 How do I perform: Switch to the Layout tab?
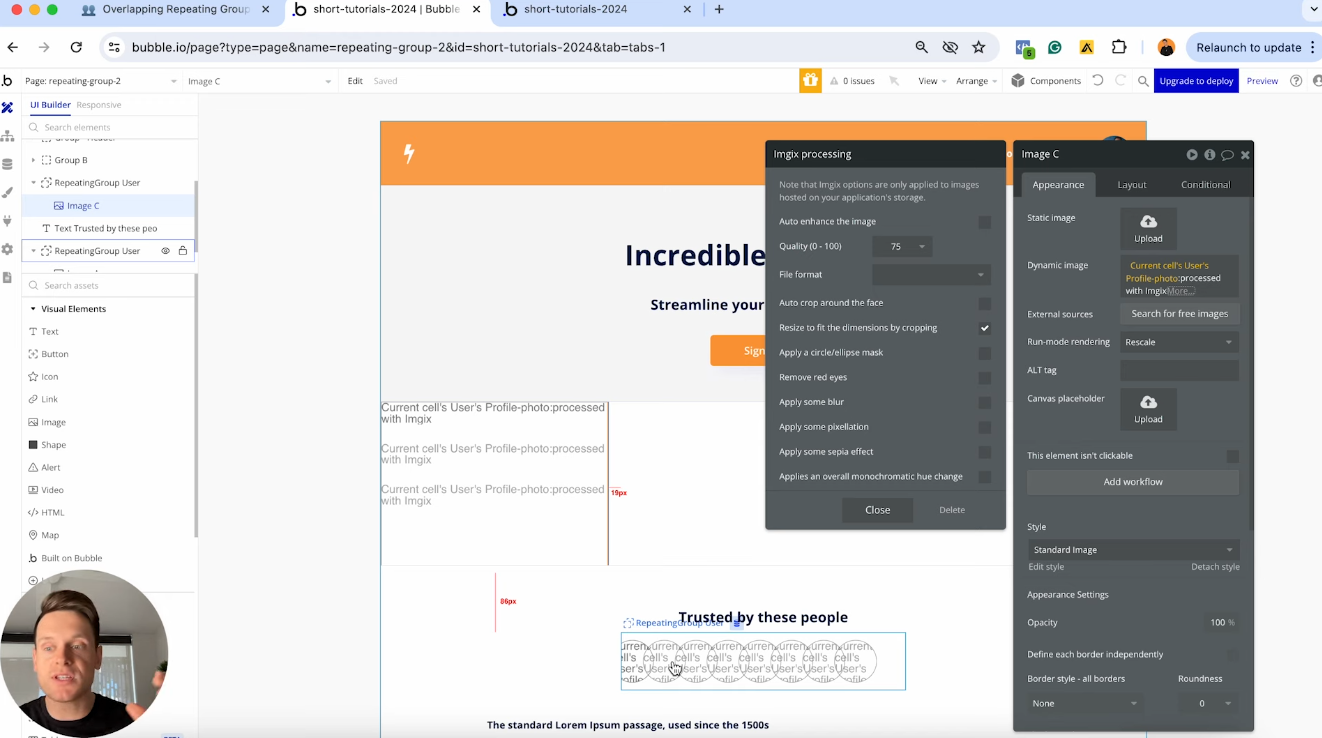tap(1131, 185)
